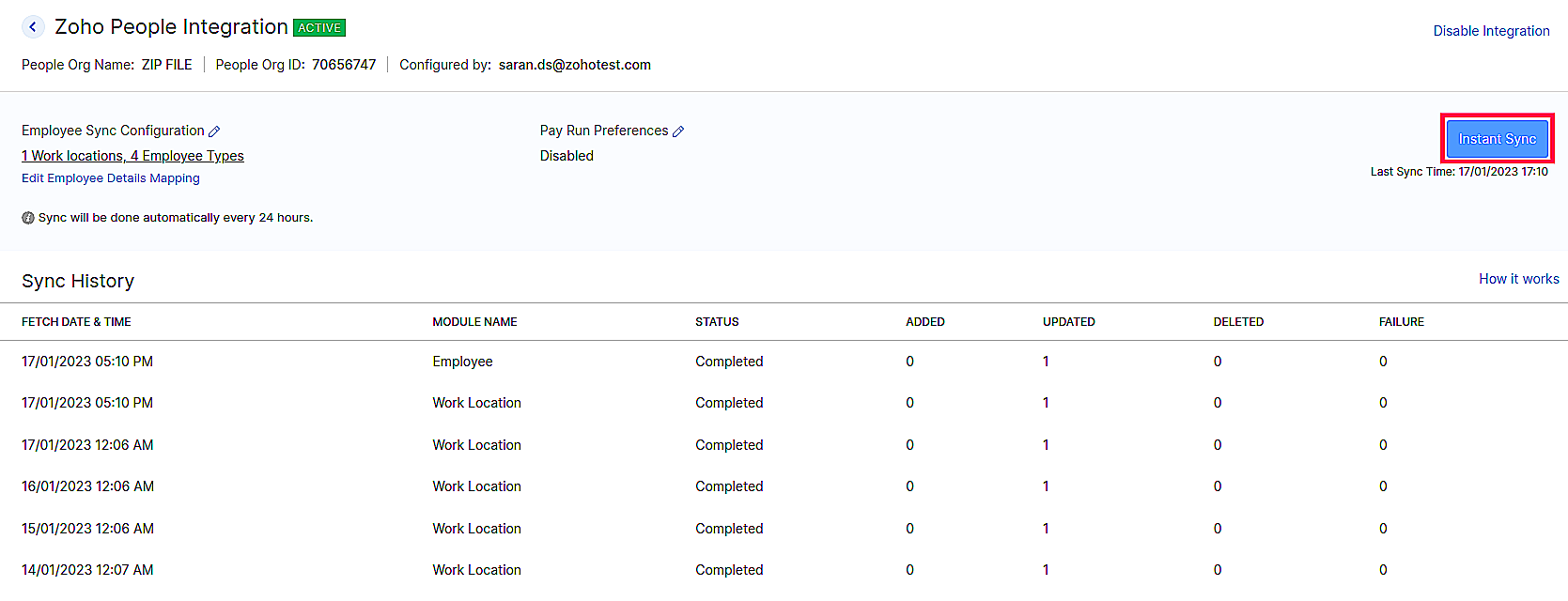Click the MODULE NAME column header
The image size is (1568, 601).
coord(474,322)
